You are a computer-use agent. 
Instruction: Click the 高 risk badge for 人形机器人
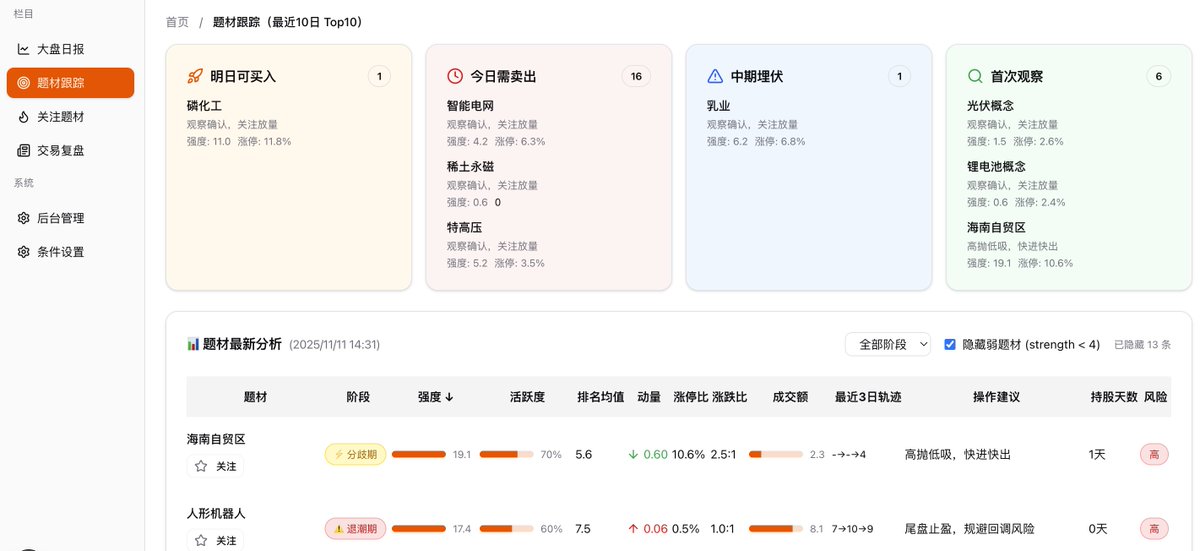[x=1154, y=529]
